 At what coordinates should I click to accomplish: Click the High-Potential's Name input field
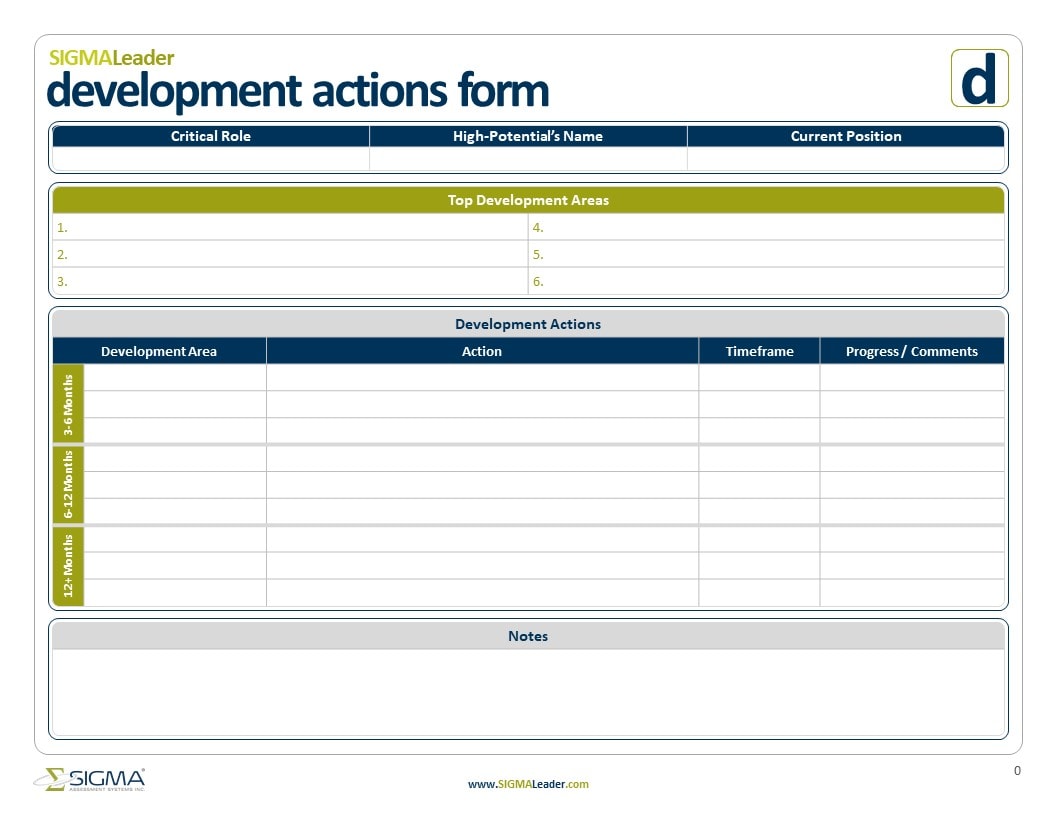pyautogui.click(x=528, y=159)
